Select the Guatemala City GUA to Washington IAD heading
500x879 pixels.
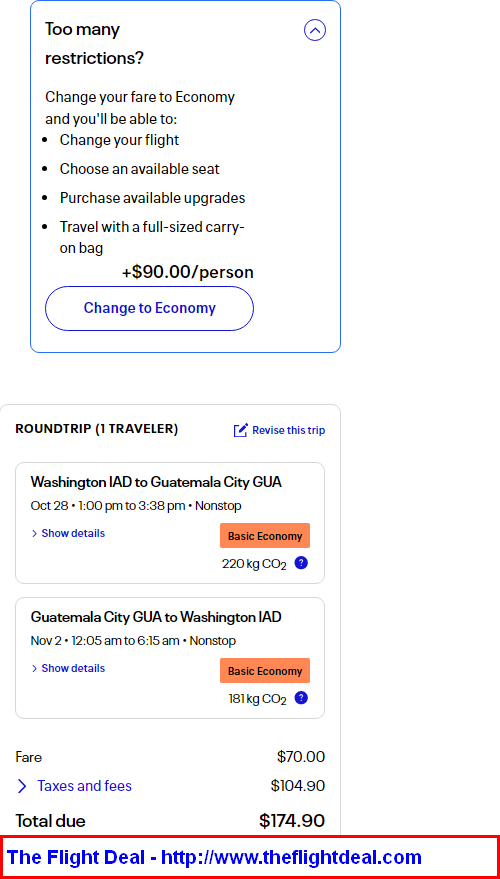156,617
